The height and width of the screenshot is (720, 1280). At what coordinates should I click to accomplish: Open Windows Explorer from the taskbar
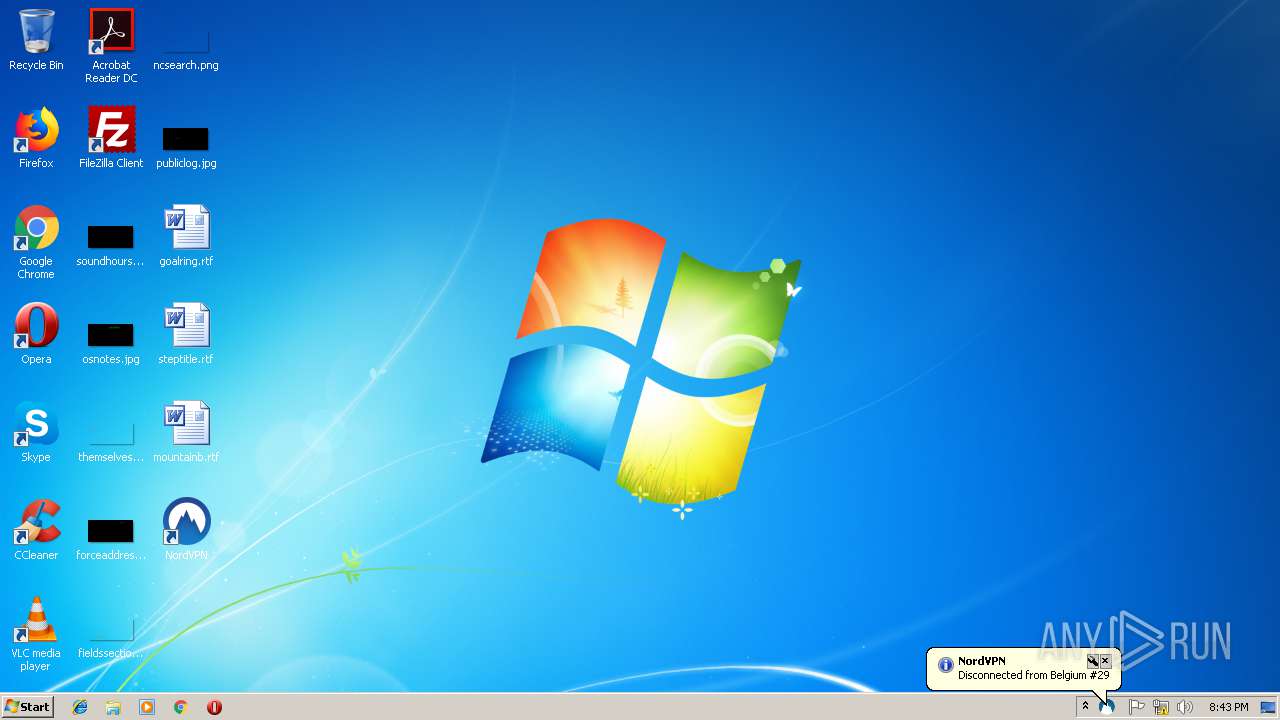[x=113, y=707]
